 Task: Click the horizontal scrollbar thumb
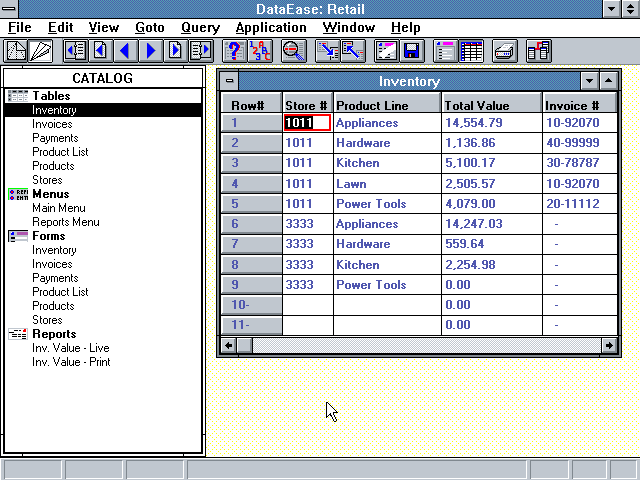(x=244, y=346)
